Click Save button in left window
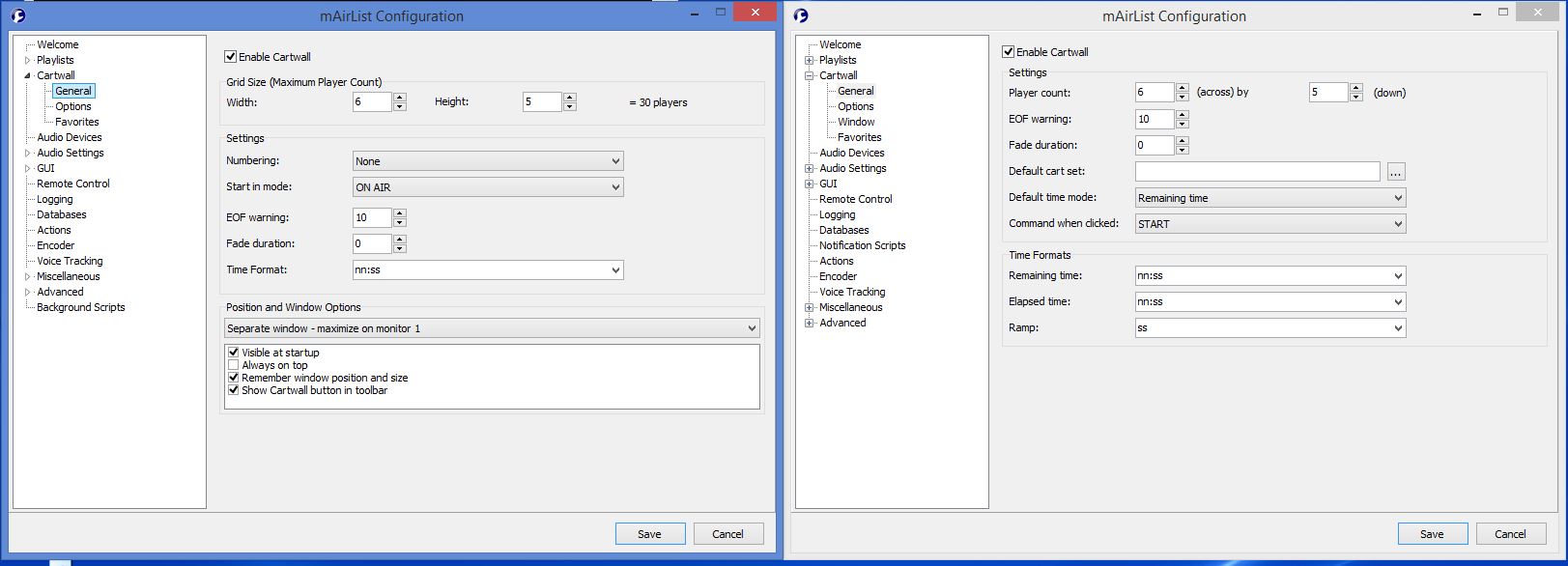This screenshot has height=566, width=1568. click(x=650, y=534)
